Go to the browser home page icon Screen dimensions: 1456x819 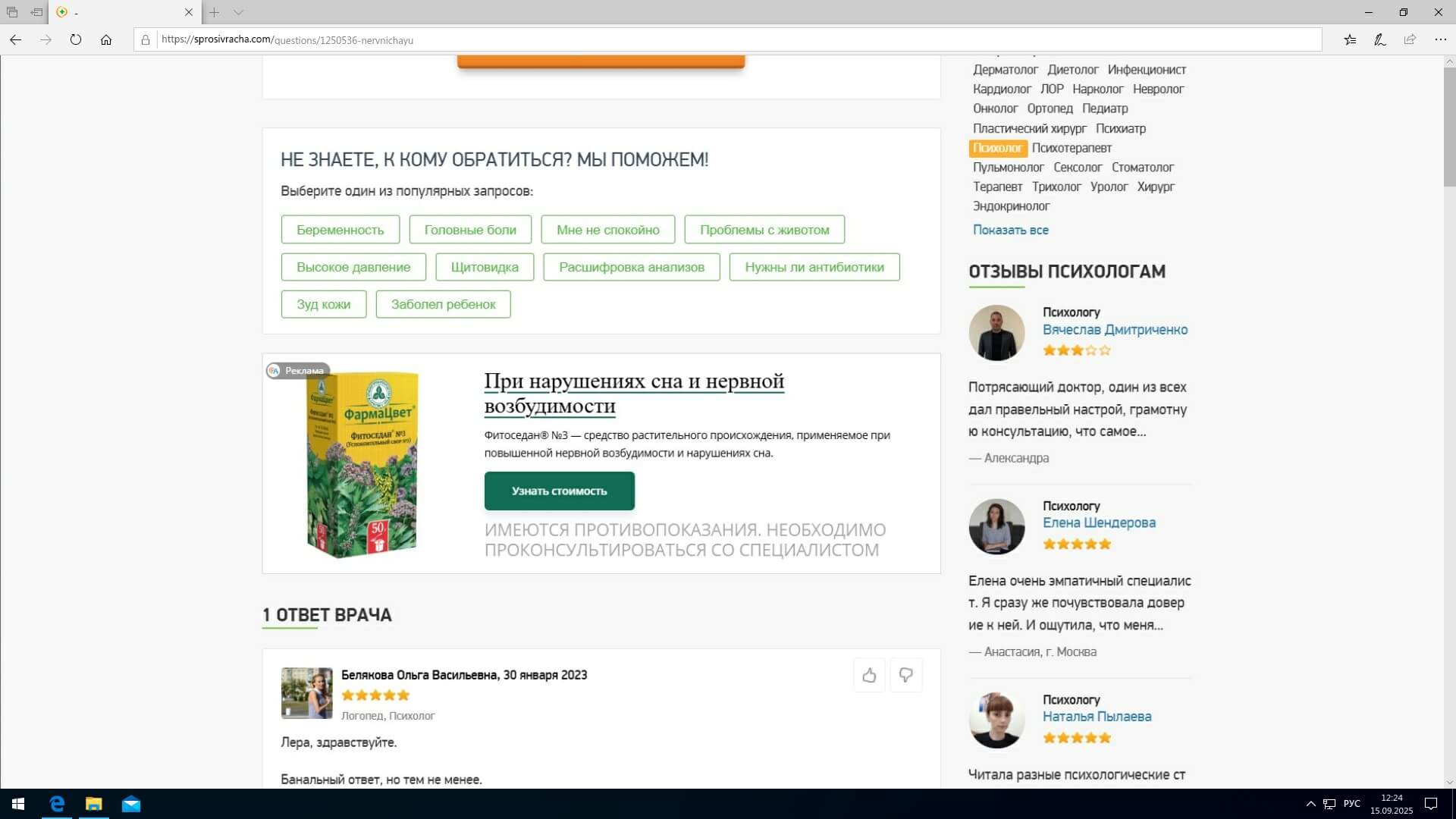tap(106, 39)
